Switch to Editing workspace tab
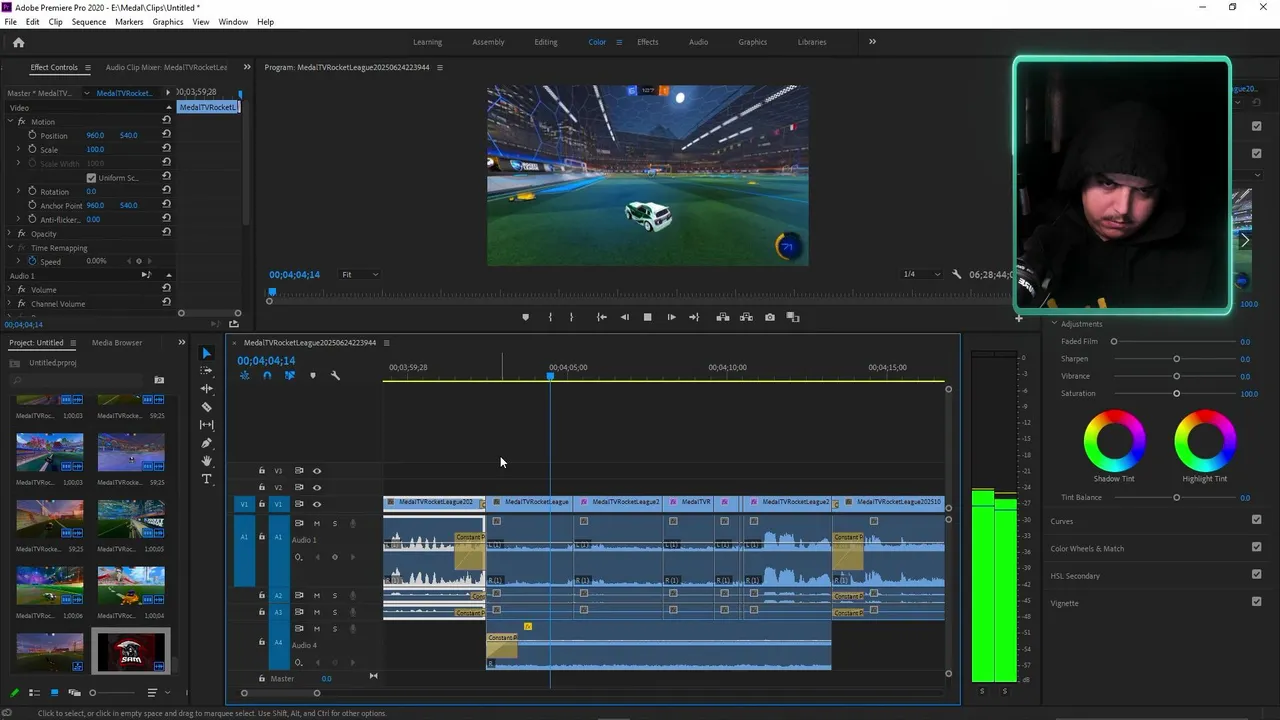The width and height of the screenshot is (1280, 720). (x=546, y=42)
